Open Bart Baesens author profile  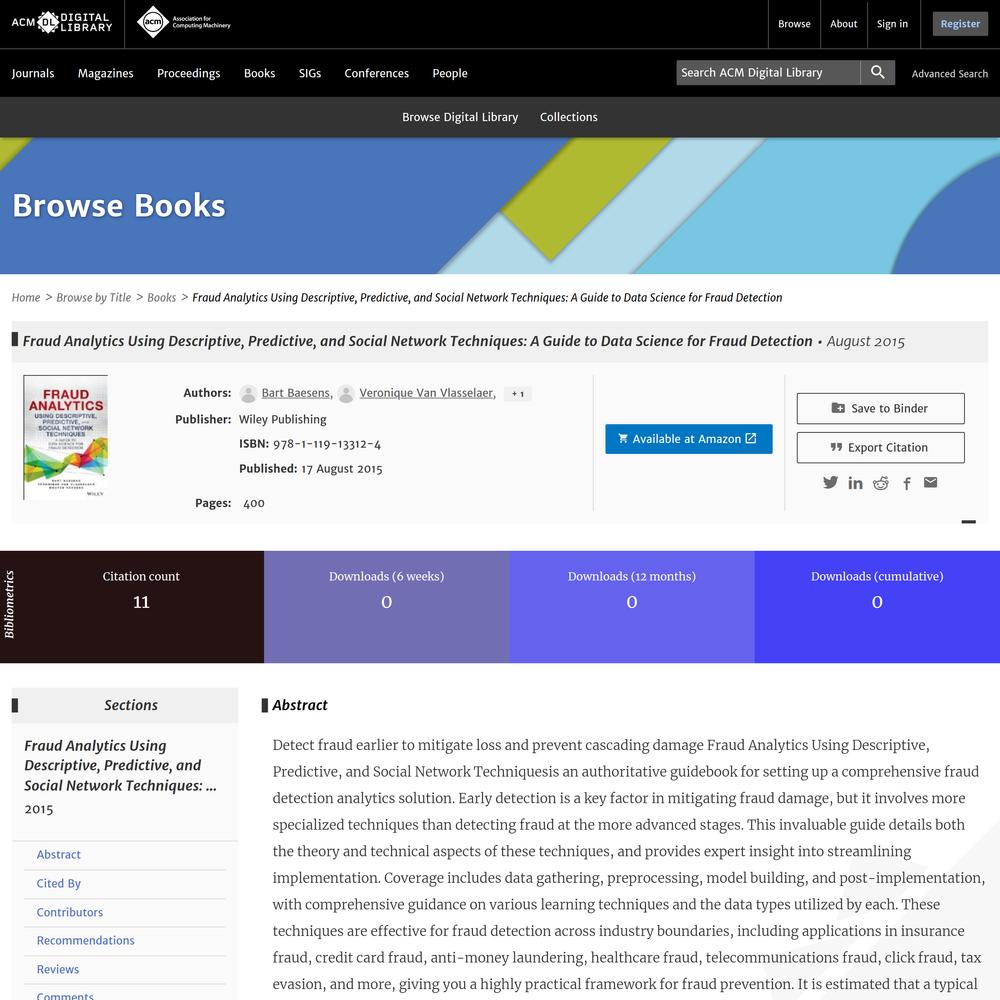tap(296, 393)
